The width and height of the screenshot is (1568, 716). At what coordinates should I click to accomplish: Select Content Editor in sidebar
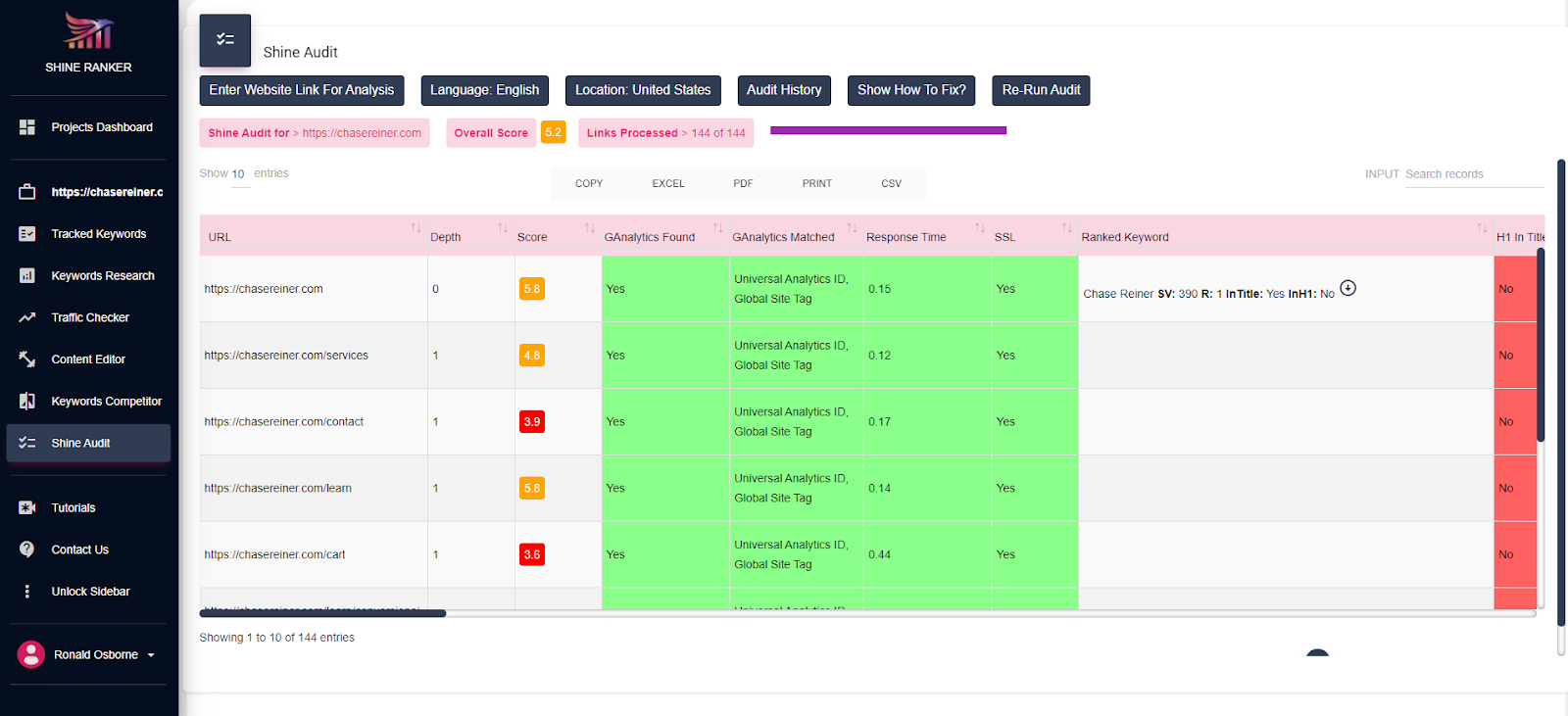88,359
